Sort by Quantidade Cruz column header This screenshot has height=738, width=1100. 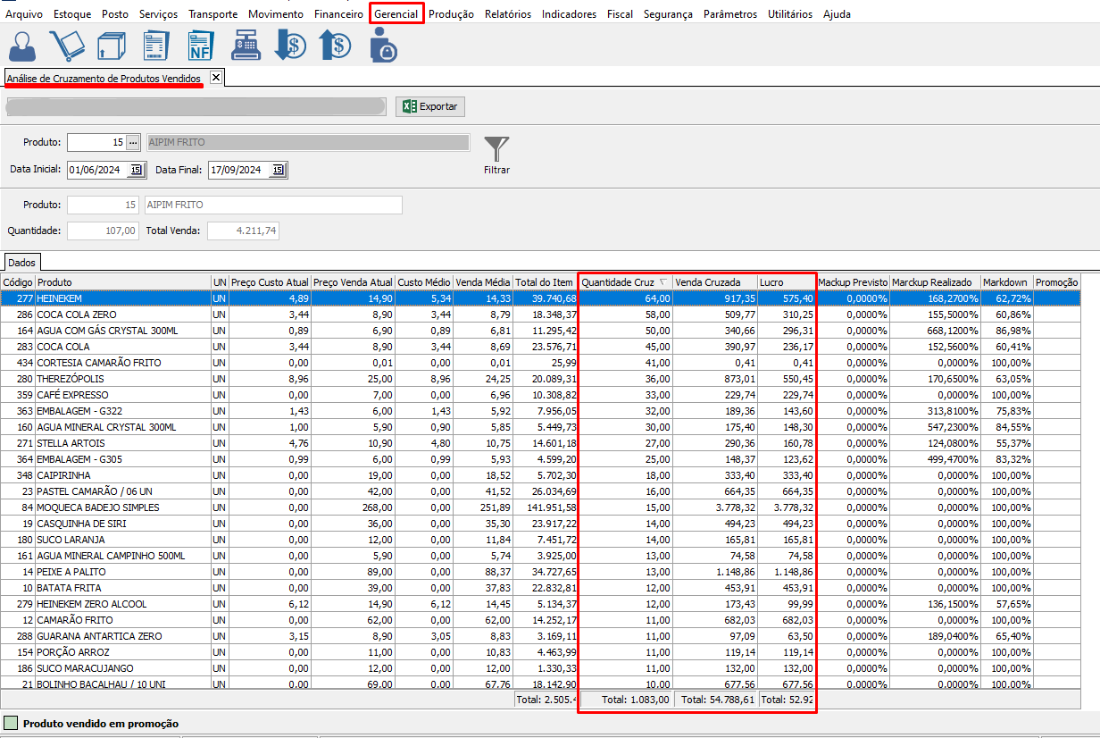tap(618, 283)
